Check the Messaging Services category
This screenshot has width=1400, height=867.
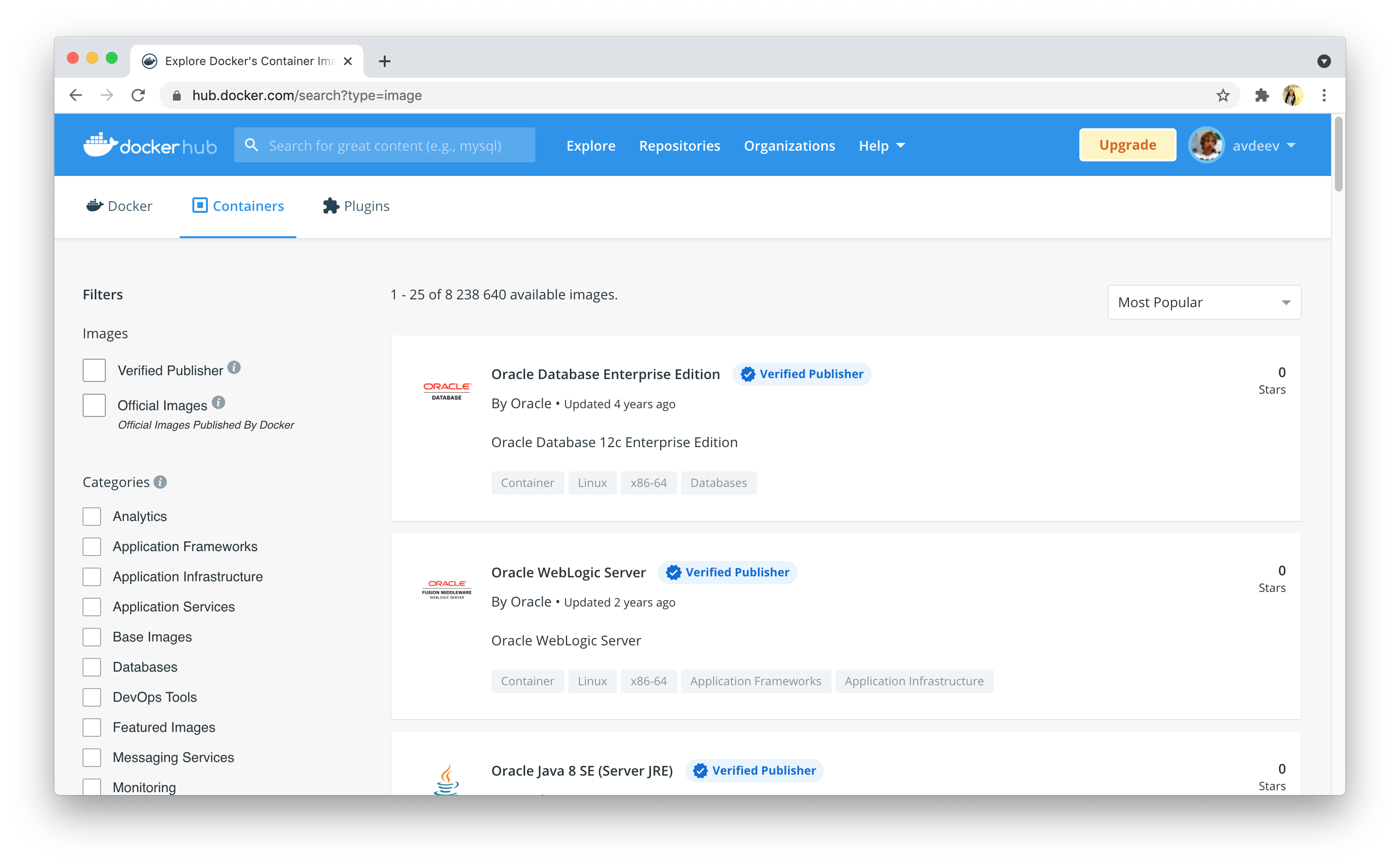point(92,758)
